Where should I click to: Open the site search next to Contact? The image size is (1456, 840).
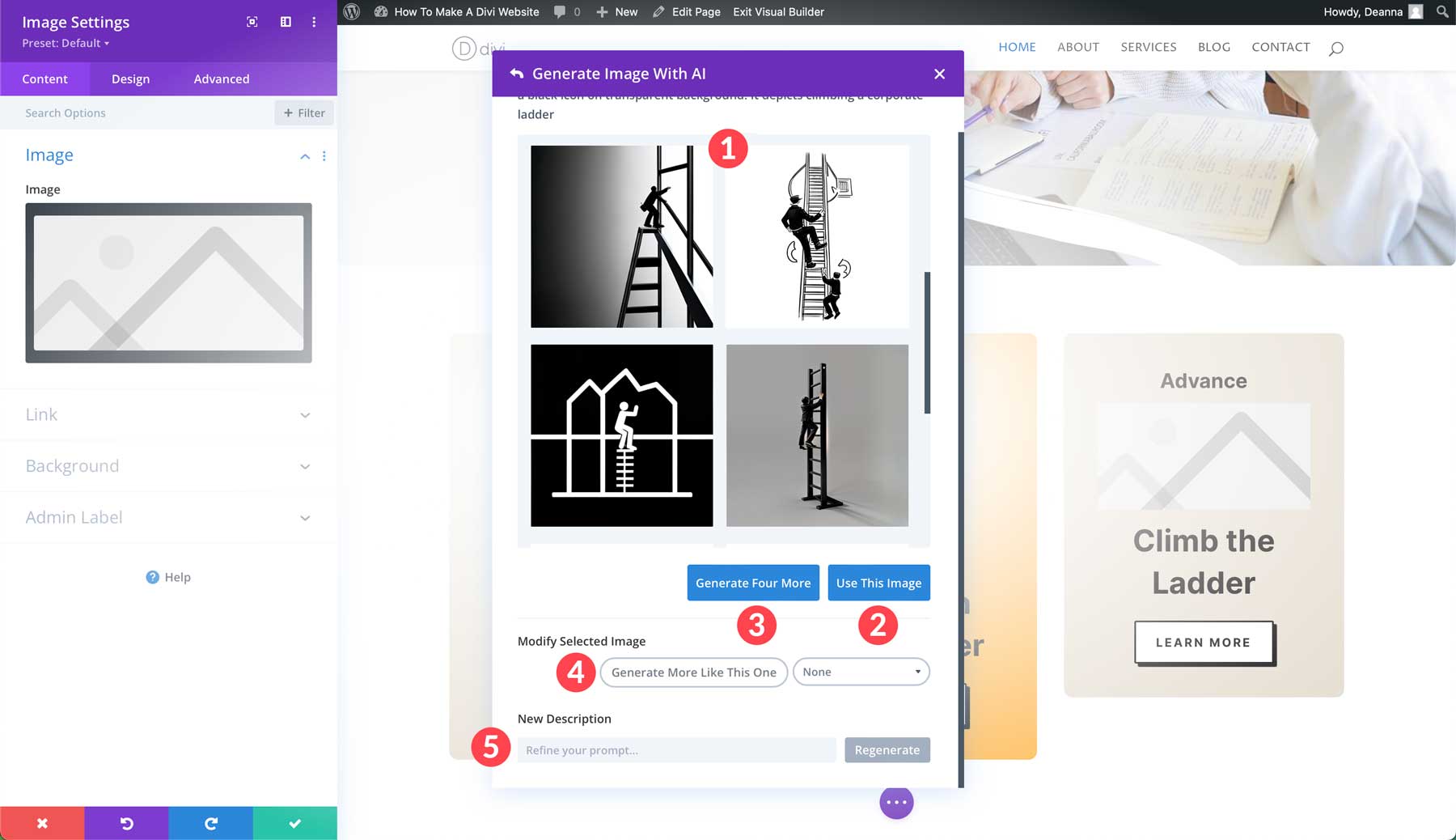click(x=1336, y=48)
